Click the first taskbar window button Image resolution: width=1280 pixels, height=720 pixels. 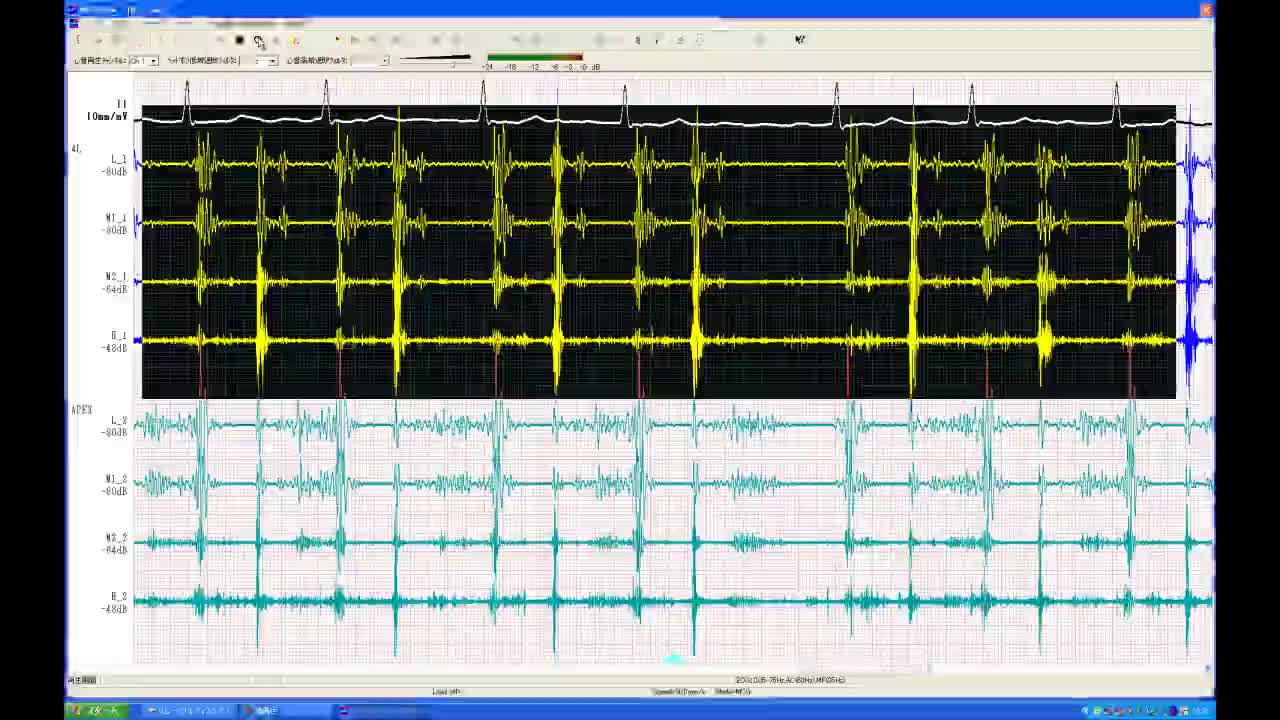(188, 710)
